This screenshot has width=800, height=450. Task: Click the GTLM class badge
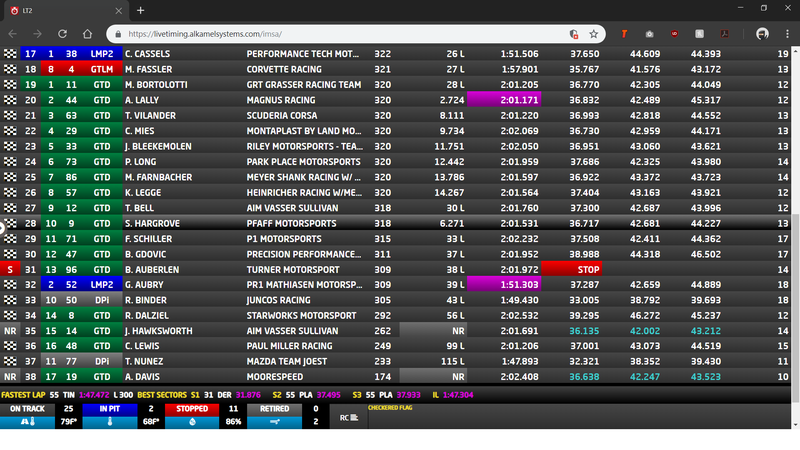click(x=102, y=69)
